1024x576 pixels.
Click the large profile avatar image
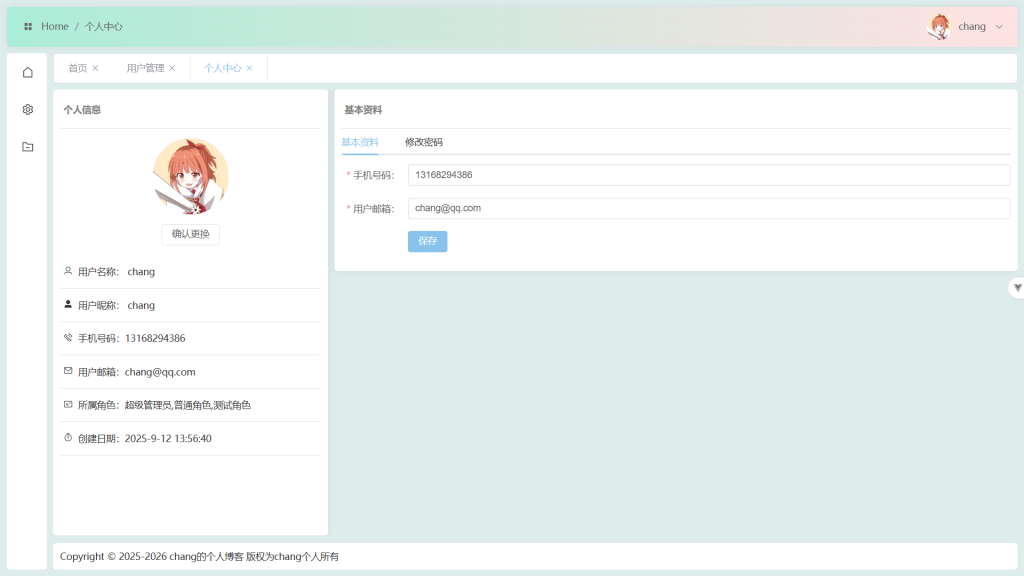point(190,177)
